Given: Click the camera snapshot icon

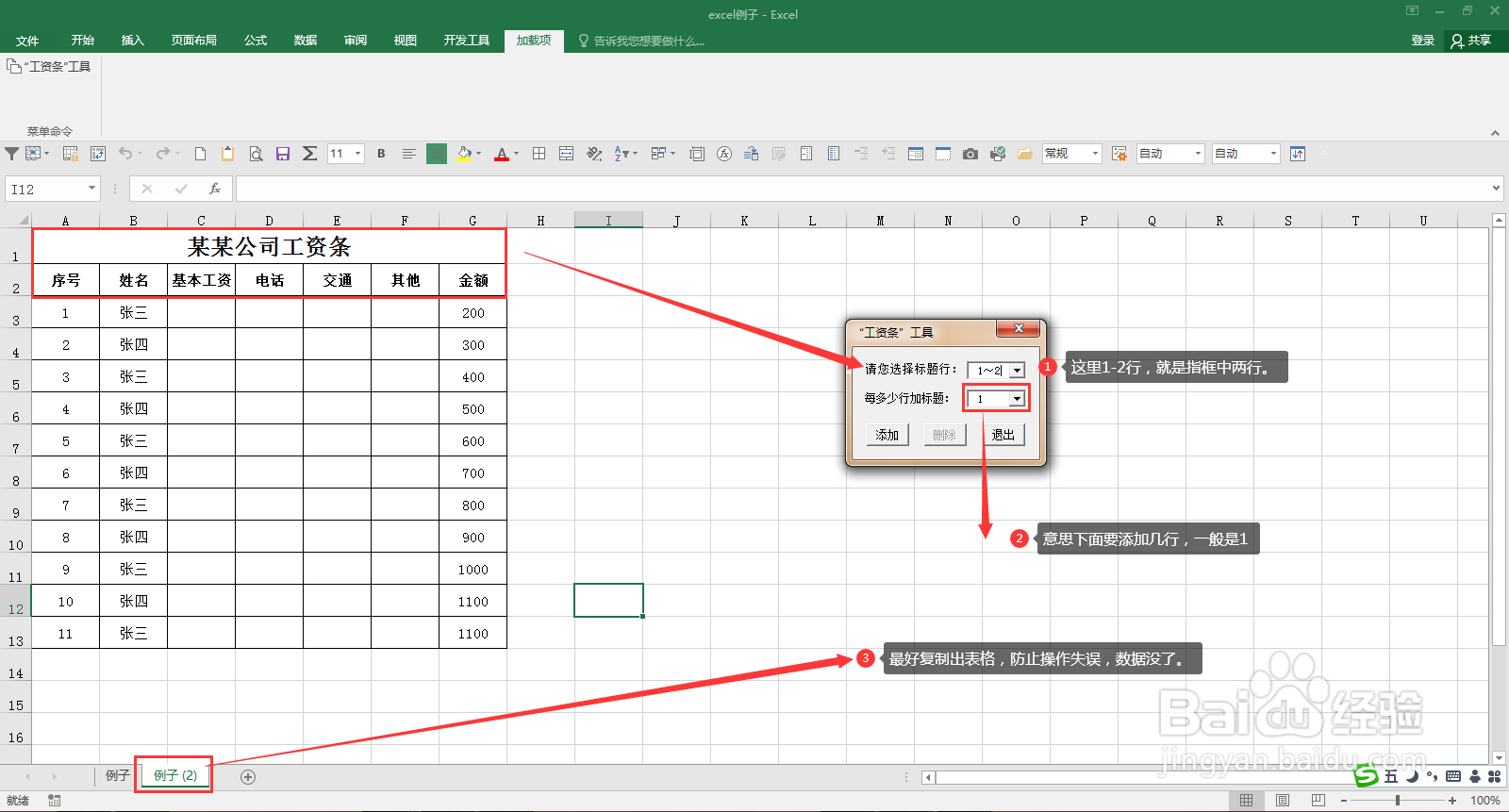Looking at the screenshot, I should tap(970, 154).
